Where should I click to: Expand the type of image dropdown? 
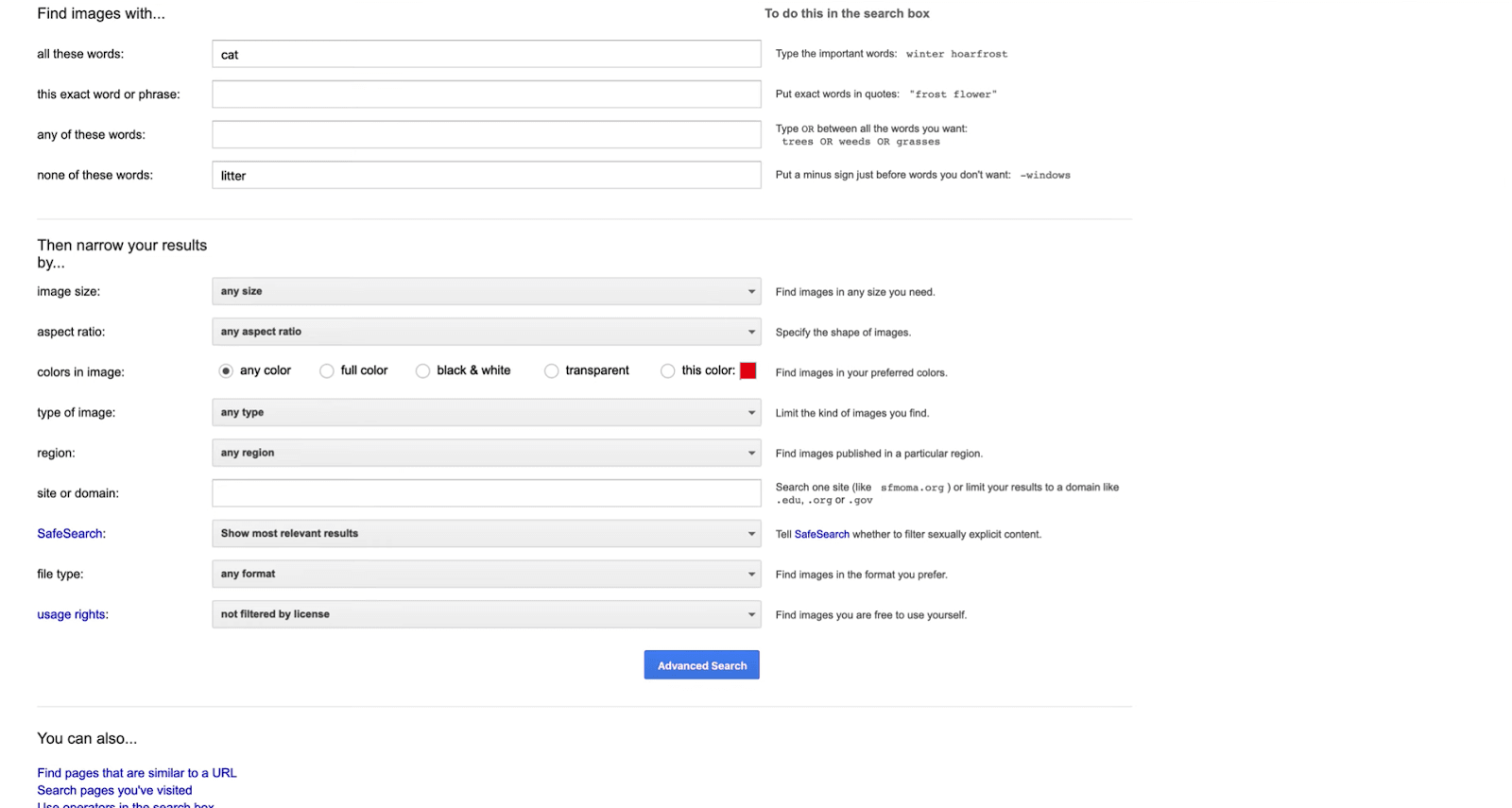tap(486, 412)
